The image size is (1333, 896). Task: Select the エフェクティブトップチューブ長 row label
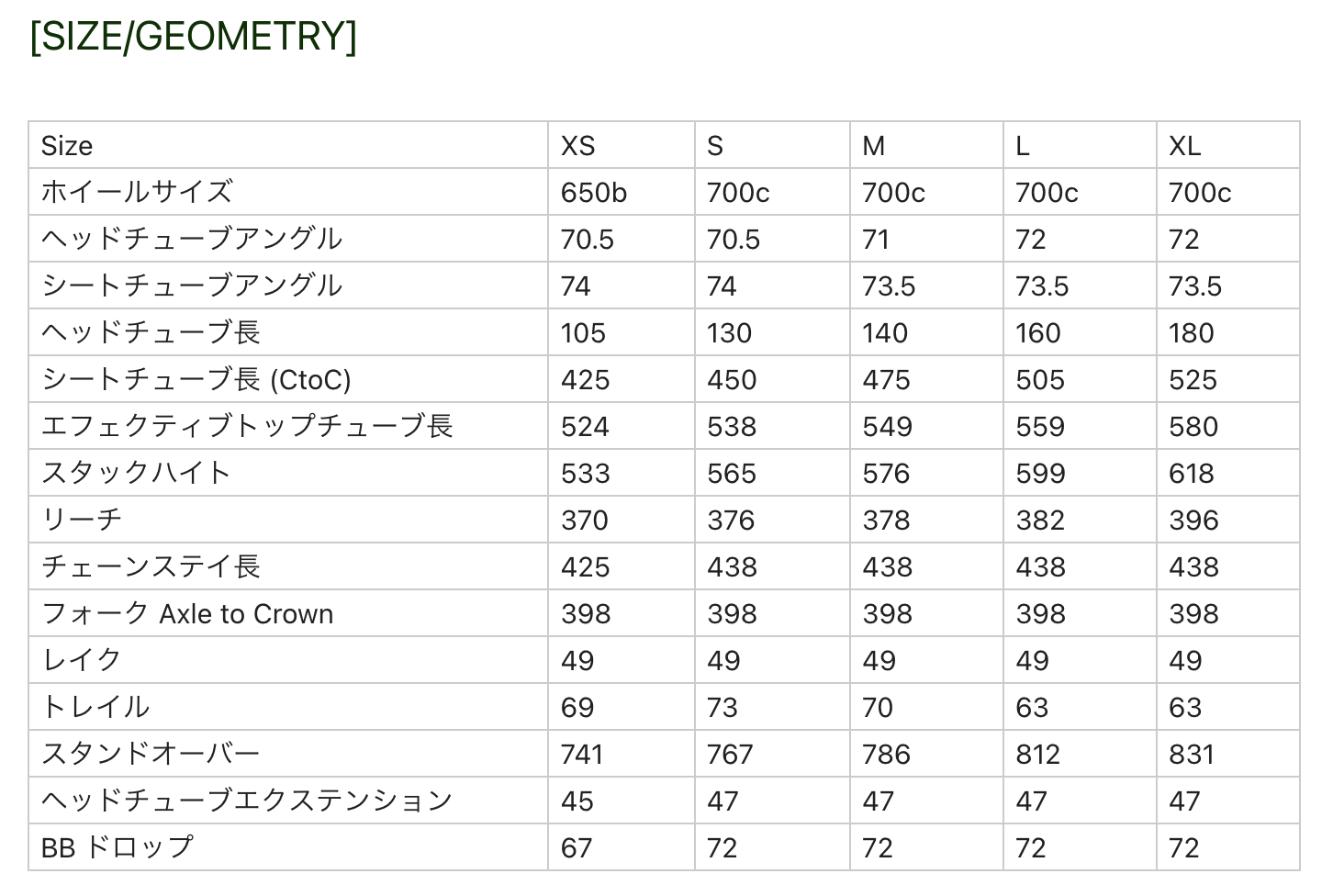tap(247, 426)
